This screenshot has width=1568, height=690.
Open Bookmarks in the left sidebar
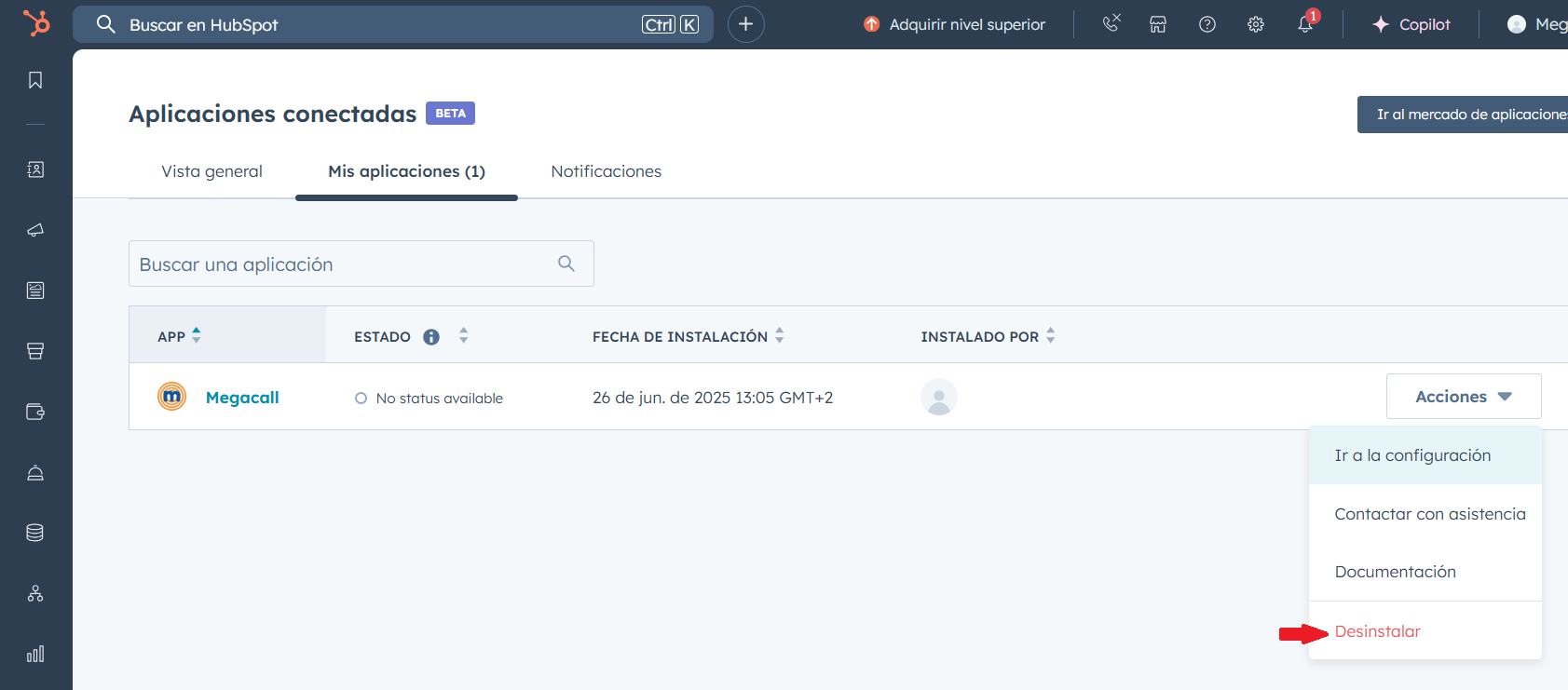click(x=35, y=80)
